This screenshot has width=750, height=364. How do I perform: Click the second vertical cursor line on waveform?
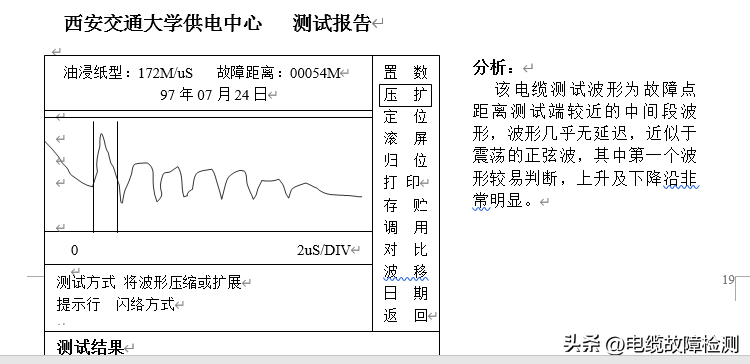pyautogui.click(x=117, y=176)
